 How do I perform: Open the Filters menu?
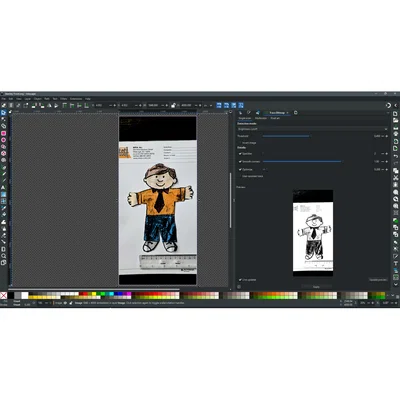(63, 99)
